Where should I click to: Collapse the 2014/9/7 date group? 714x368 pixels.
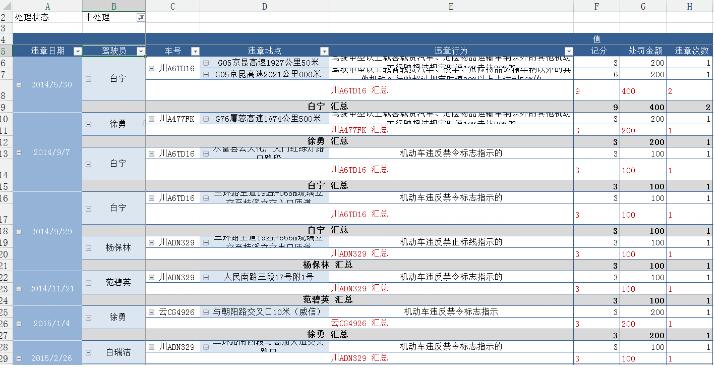pos(19,153)
